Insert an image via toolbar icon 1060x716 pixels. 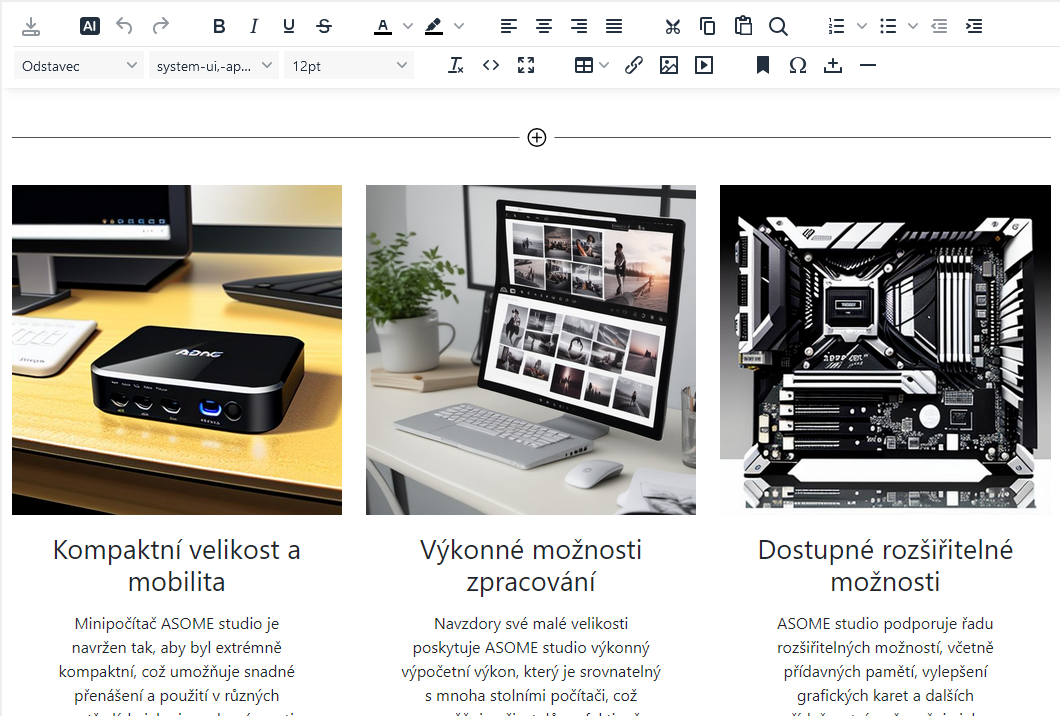(669, 66)
